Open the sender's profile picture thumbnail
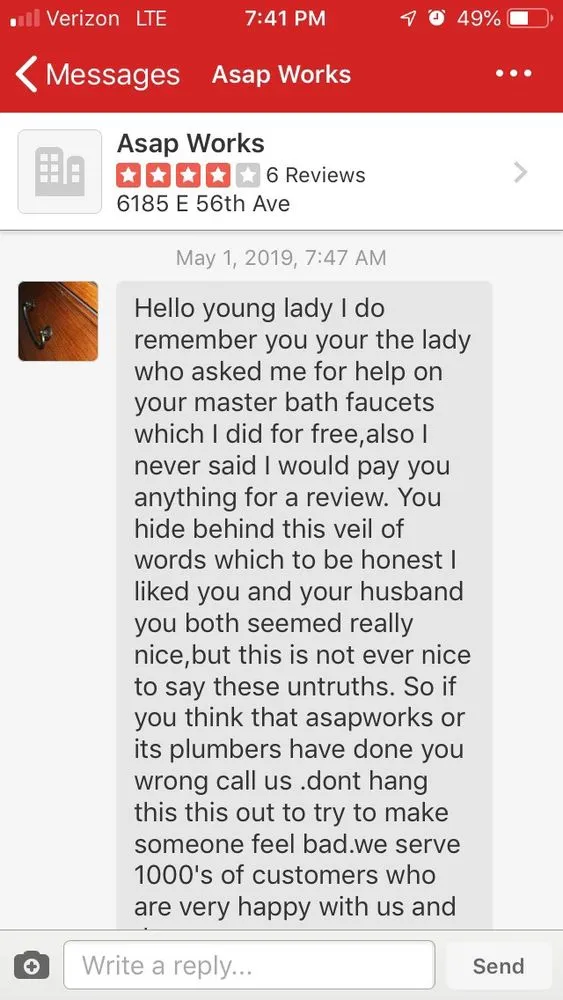This screenshot has height=1000, width=563. [58, 321]
